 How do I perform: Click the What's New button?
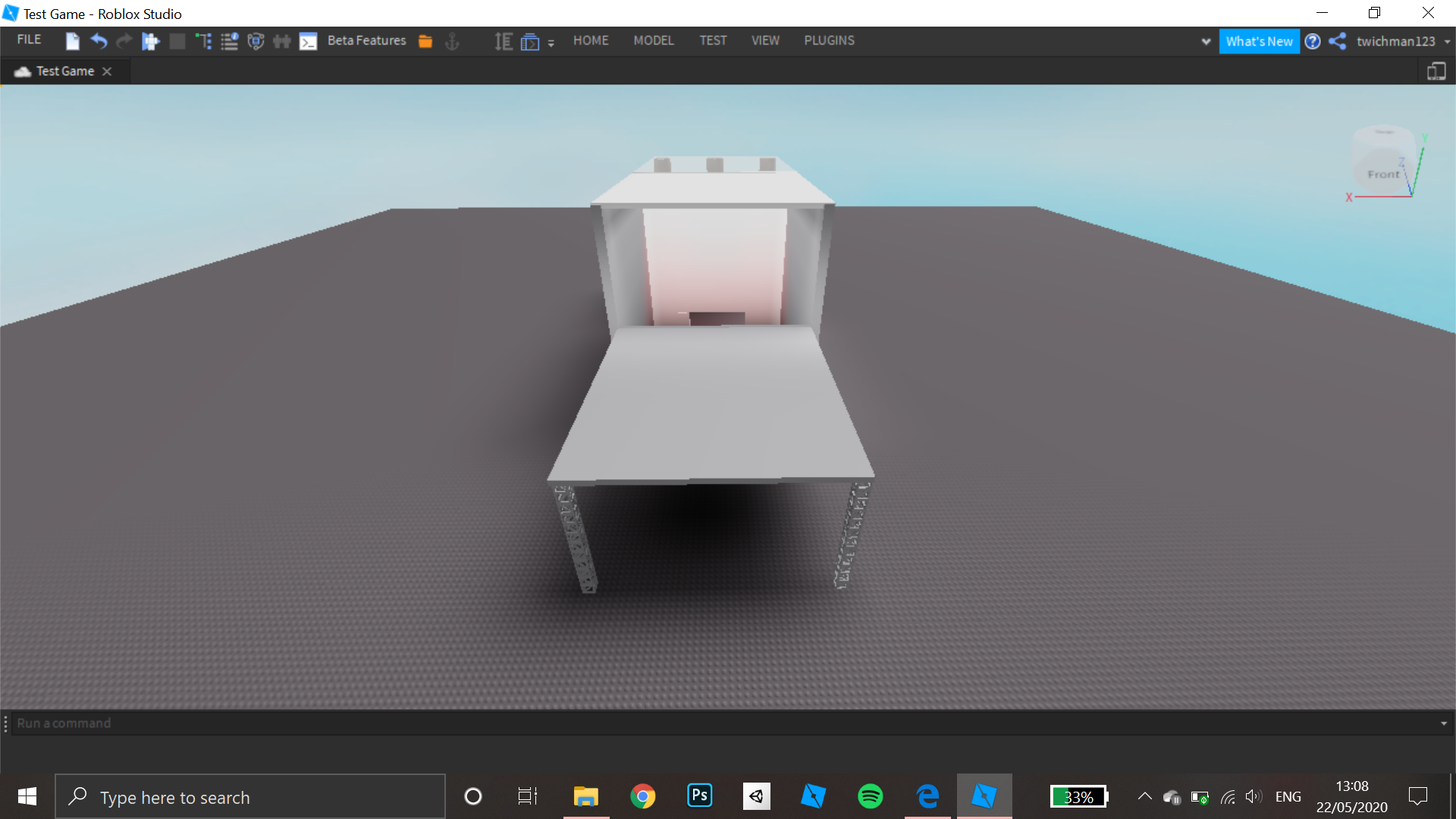(x=1259, y=41)
